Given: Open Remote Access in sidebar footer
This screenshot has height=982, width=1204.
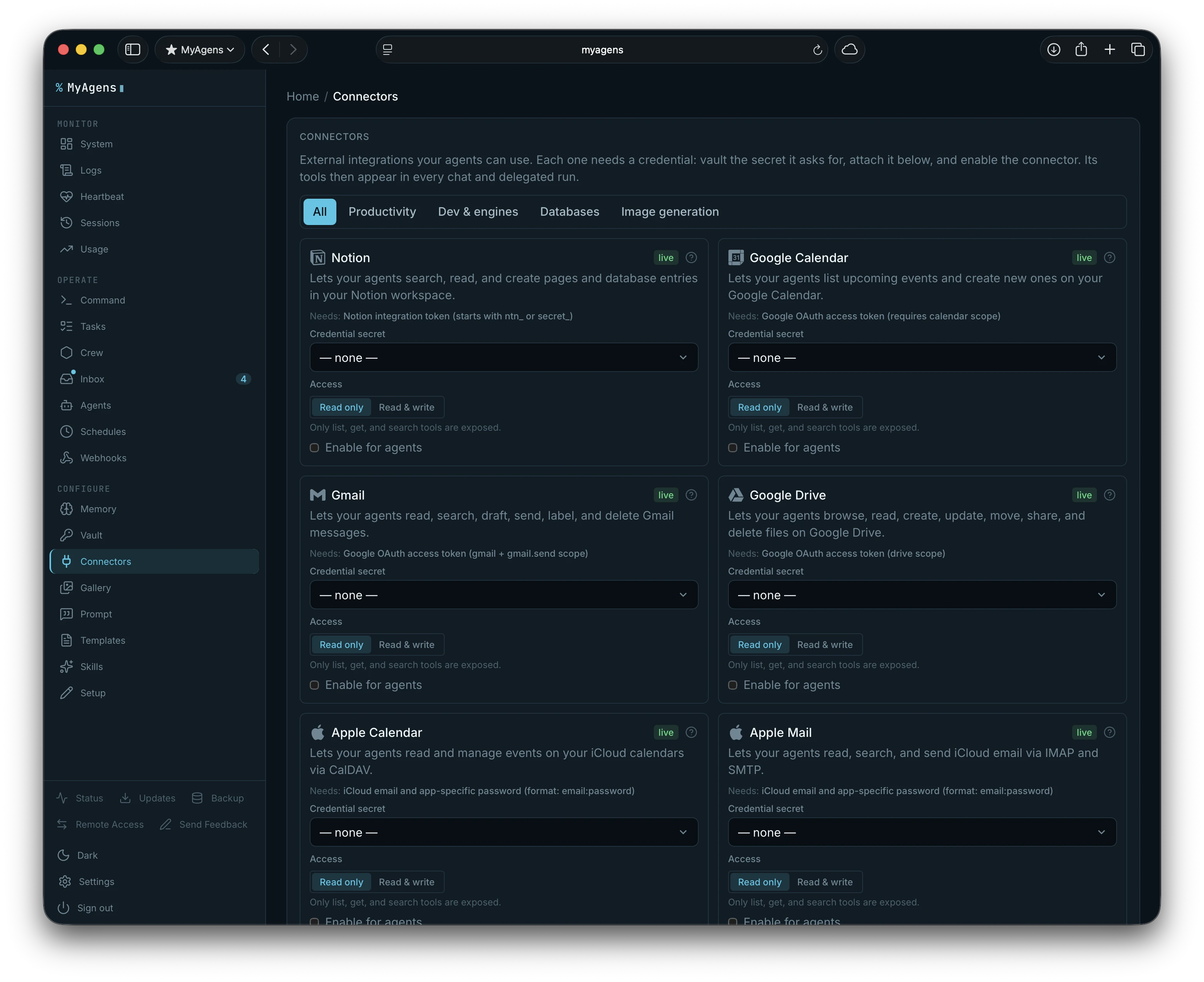Looking at the screenshot, I should (100, 824).
